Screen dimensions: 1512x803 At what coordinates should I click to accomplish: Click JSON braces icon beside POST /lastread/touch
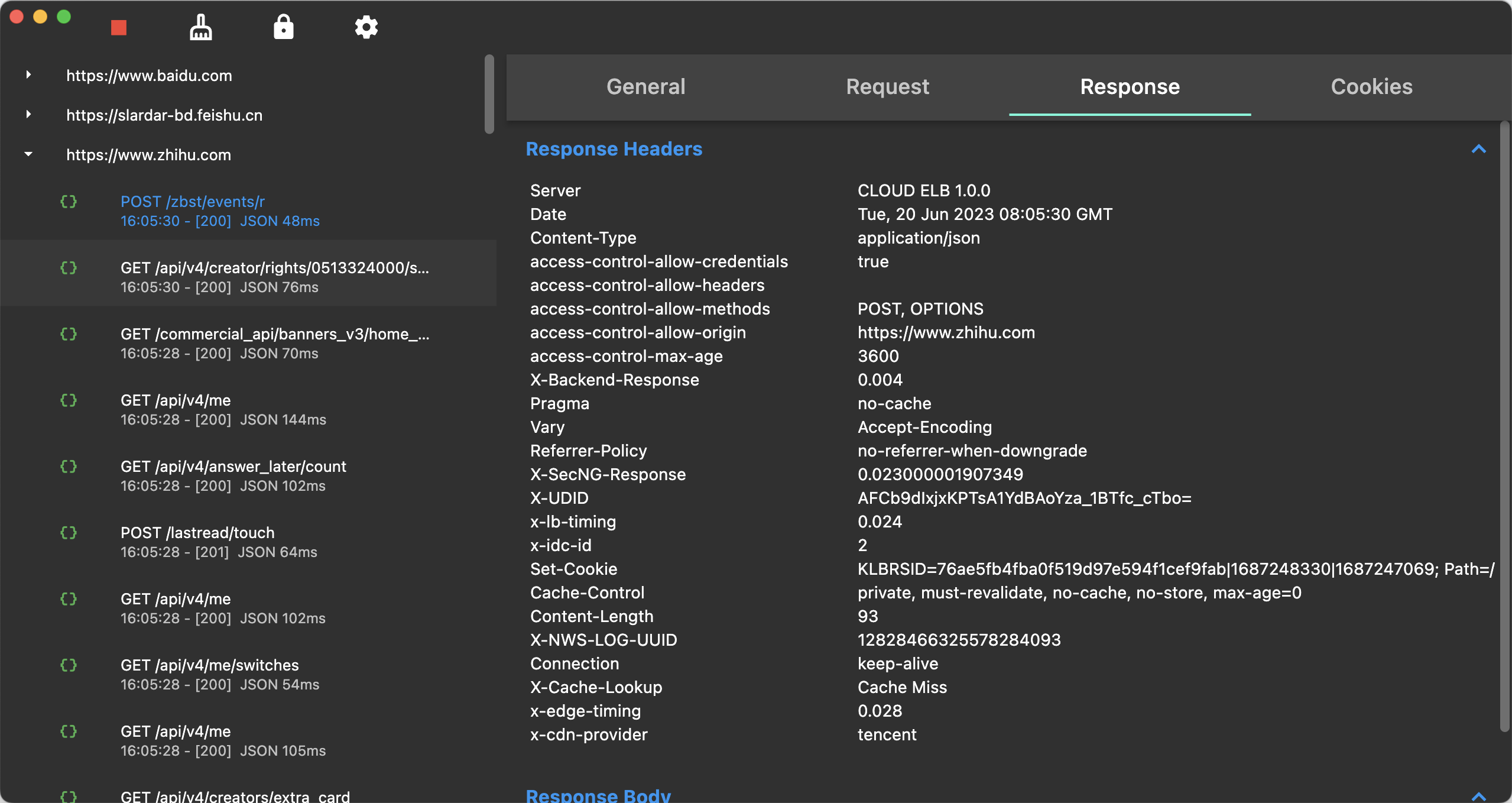tap(69, 533)
